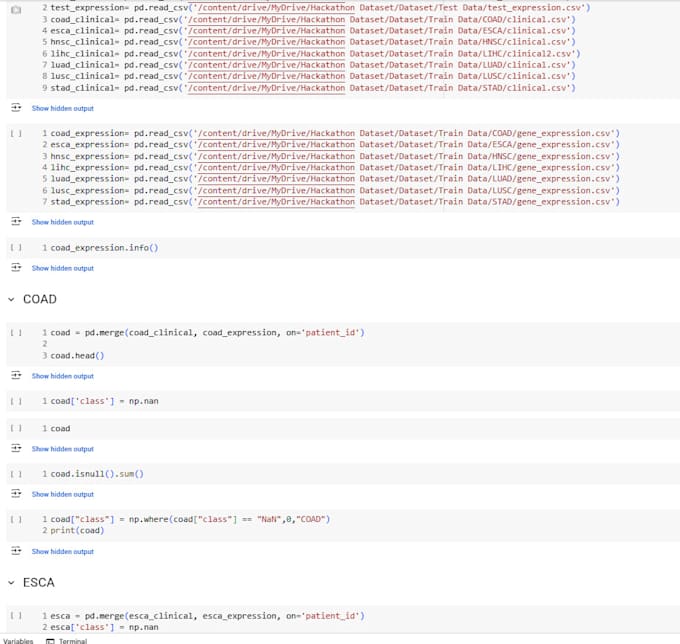The height and width of the screenshot is (644, 680).
Task: Click output toggle icon under clinical read_csv cell
Action: click(16, 108)
